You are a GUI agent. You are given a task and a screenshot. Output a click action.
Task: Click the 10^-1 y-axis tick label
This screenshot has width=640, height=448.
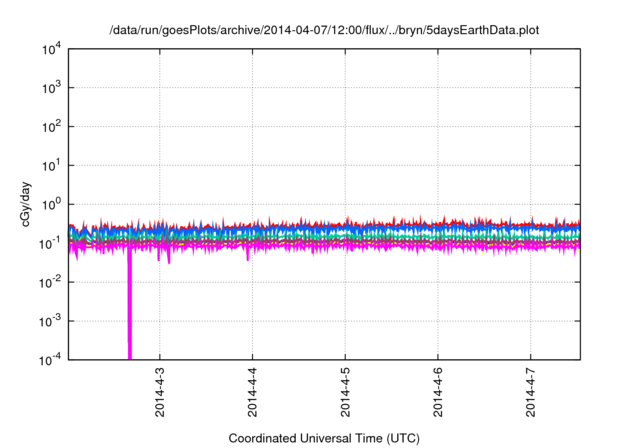(x=50, y=243)
